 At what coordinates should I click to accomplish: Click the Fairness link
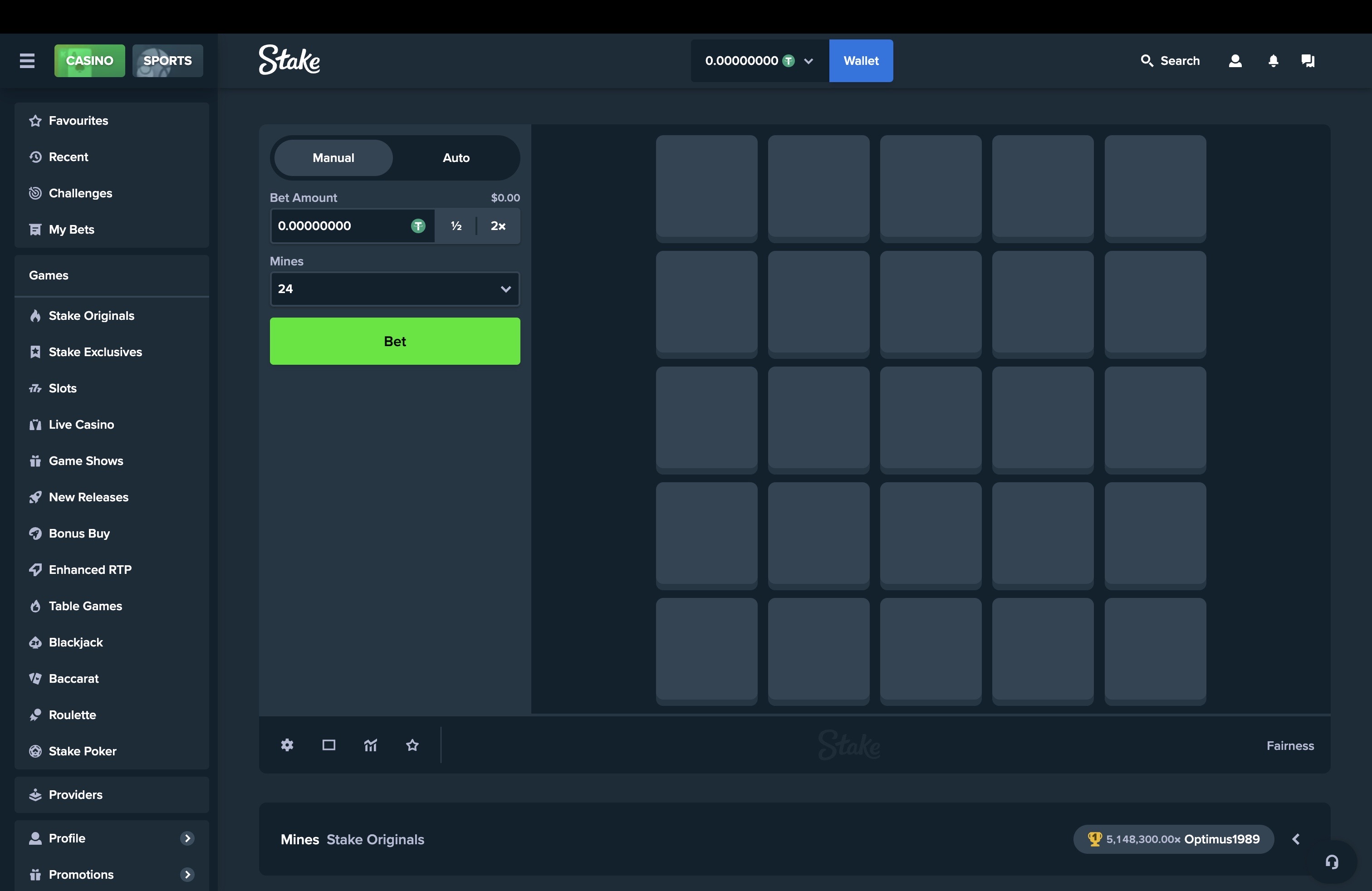click(x=1289, y=745)
